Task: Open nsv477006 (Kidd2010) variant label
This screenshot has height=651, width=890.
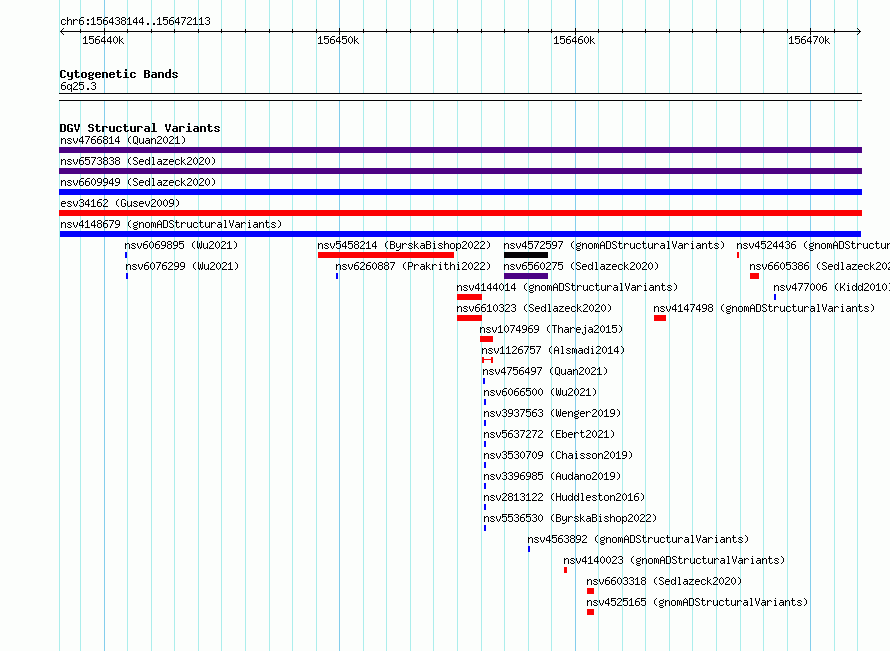Action: 831,287
